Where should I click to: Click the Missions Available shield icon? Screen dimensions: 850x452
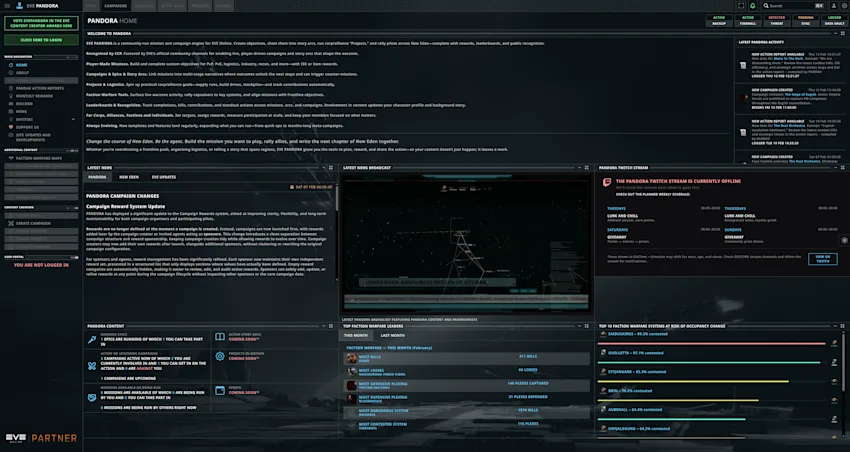coord(92,397)
